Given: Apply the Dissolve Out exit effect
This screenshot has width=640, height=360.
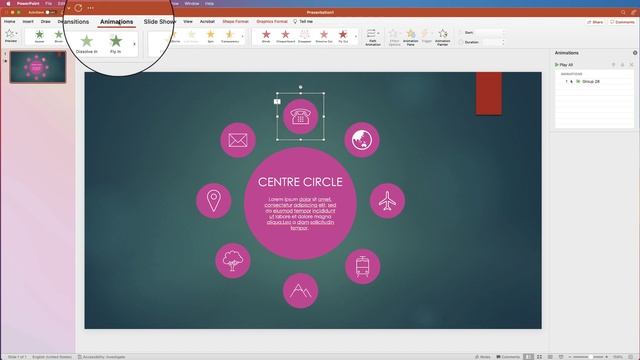Looking at the screenshot, I should [x=324, y=36].
